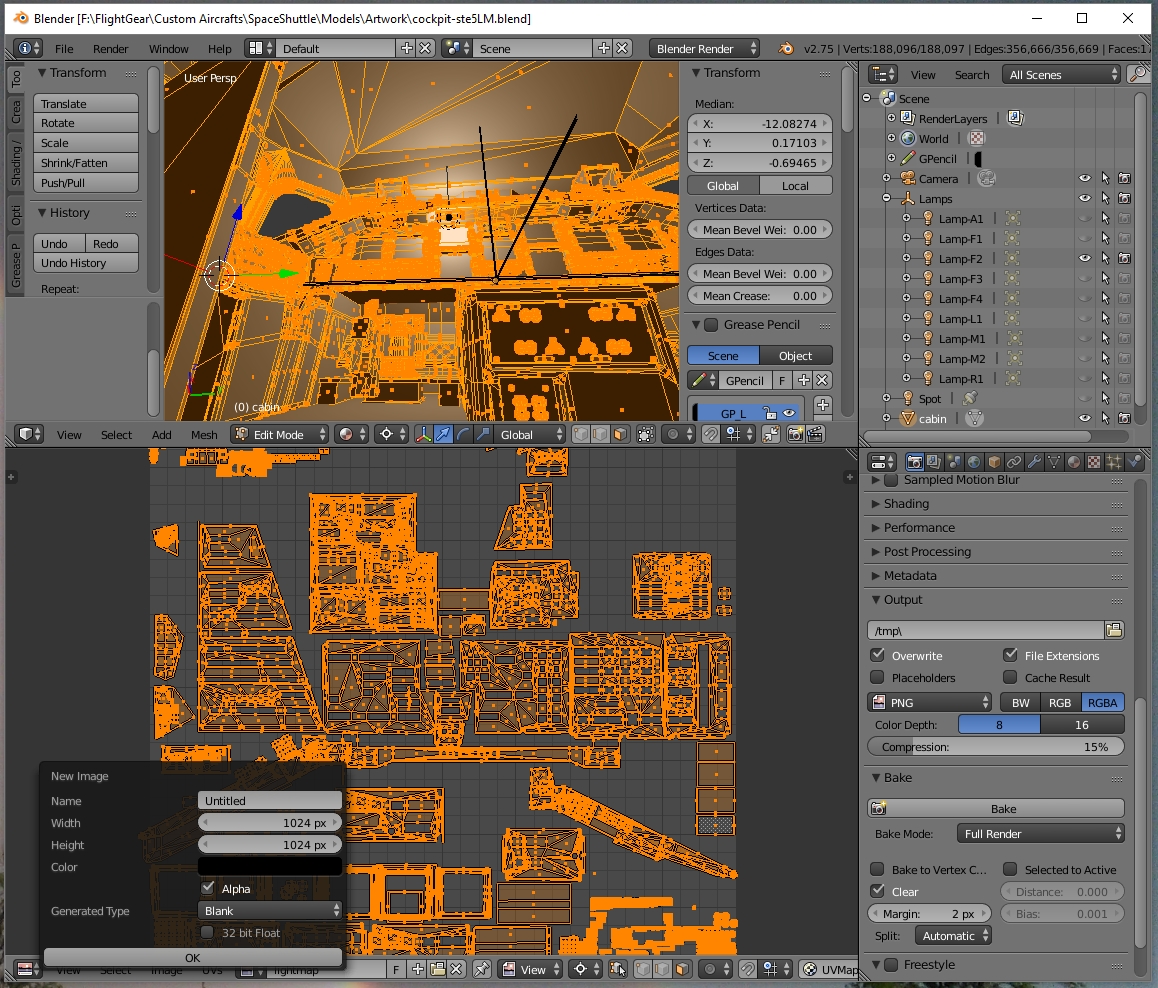The width and height of the screenshot is (1158, 988).
Task: Toggle visibility eye of Lamp-F2
Action: pos(1084,258)
